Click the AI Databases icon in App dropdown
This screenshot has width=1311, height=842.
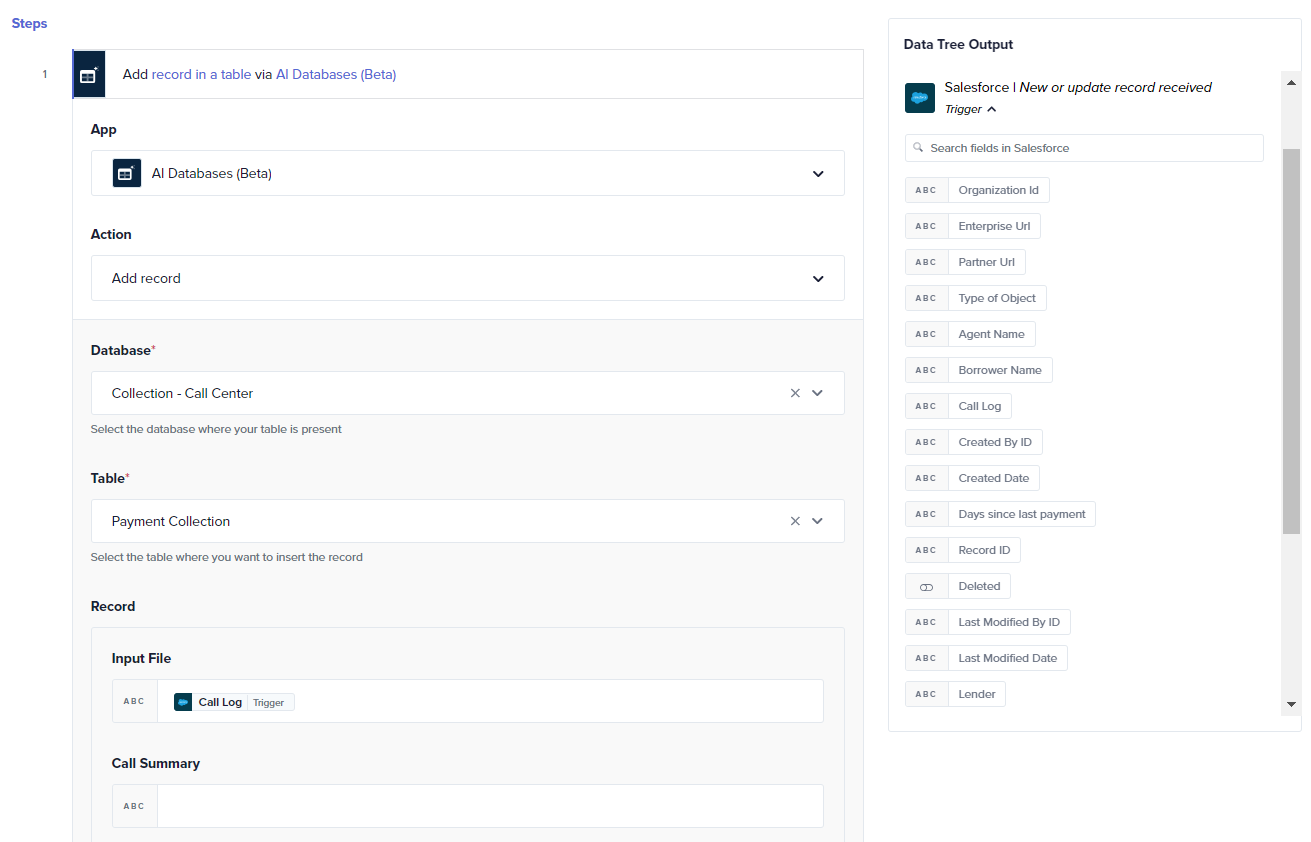(126, 173)
